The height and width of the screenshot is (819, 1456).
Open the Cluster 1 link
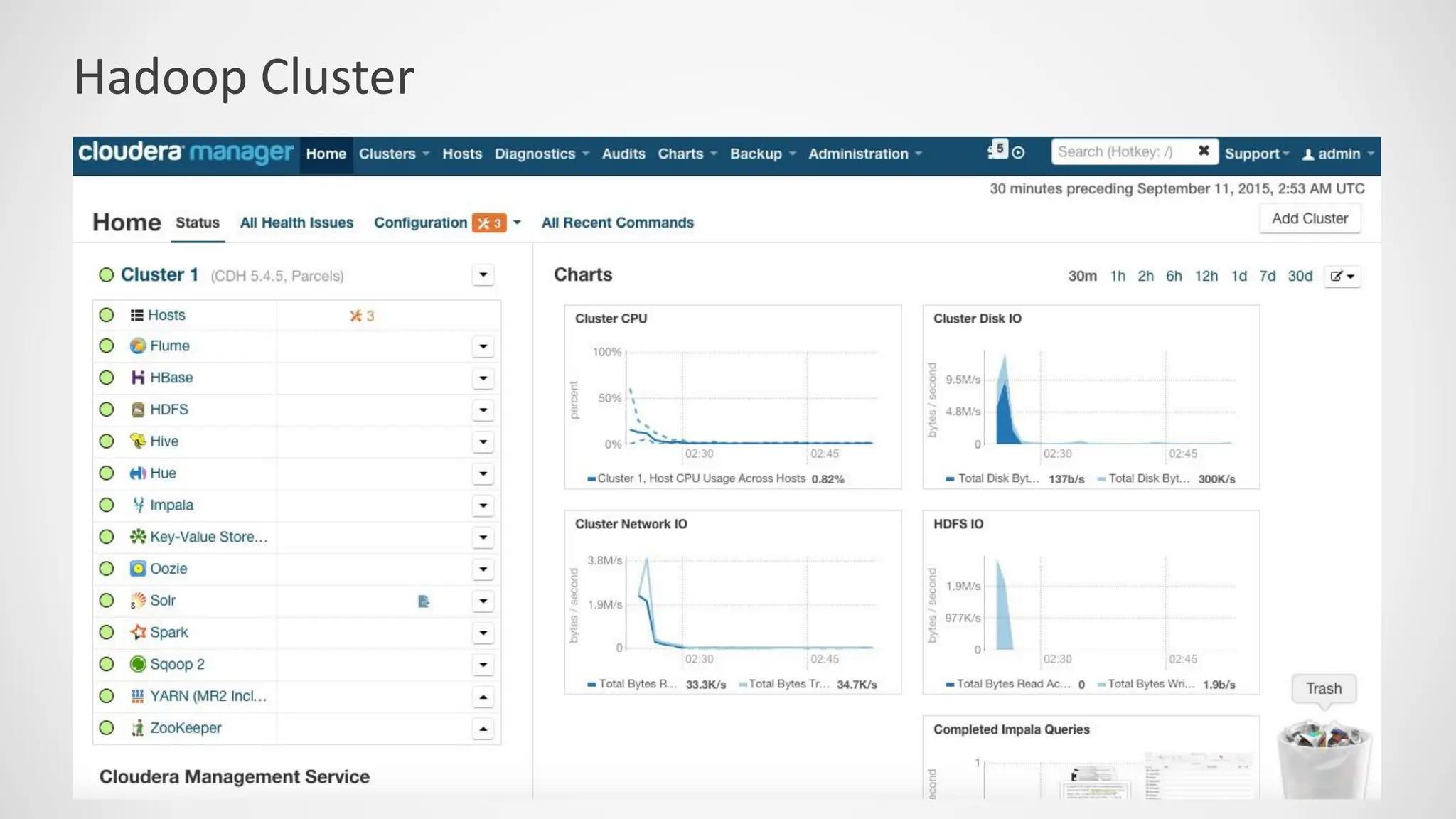(159, 274)
